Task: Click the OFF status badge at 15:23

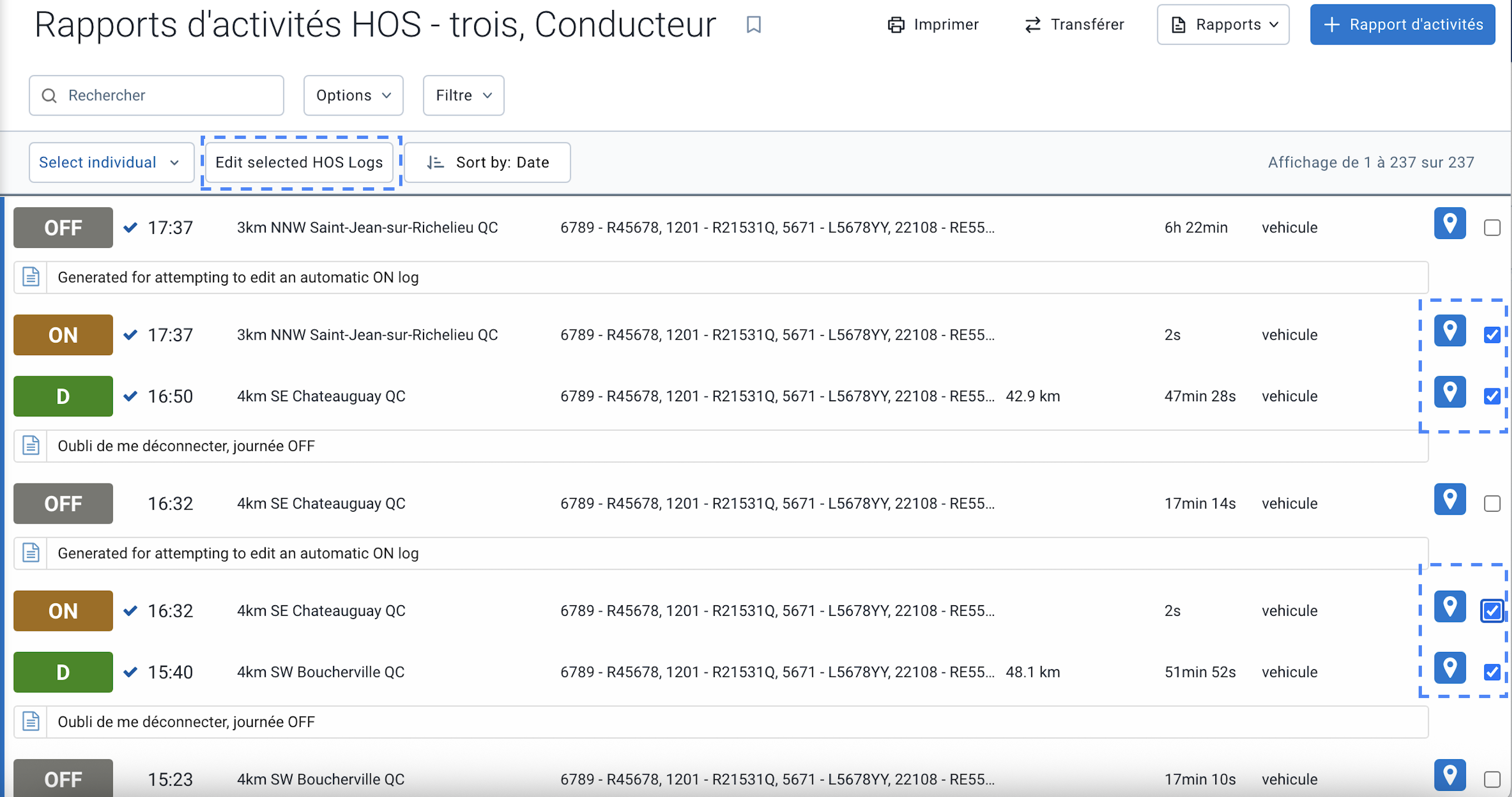Action: 63,778
